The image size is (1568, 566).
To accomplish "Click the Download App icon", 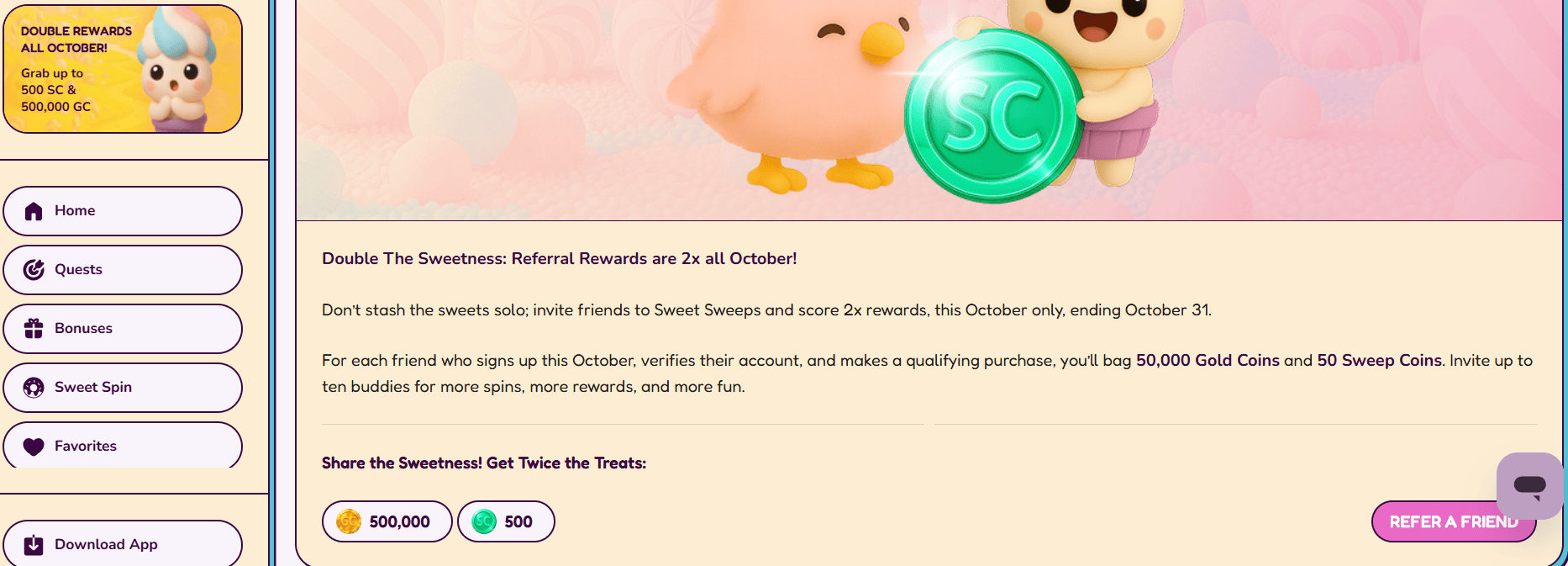I will click(32, 544).
